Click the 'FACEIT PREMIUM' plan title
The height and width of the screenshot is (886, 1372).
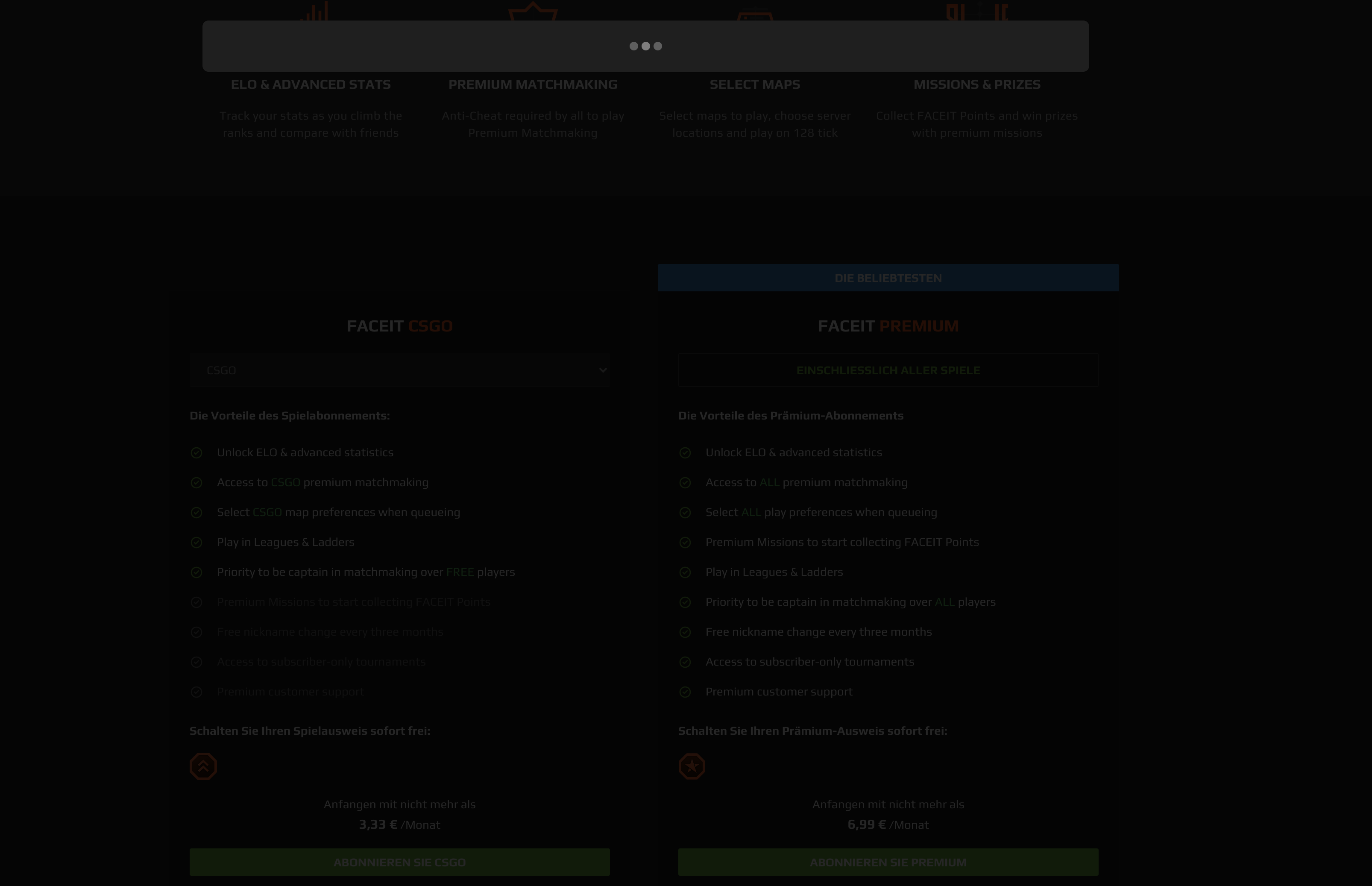point(888,326)
